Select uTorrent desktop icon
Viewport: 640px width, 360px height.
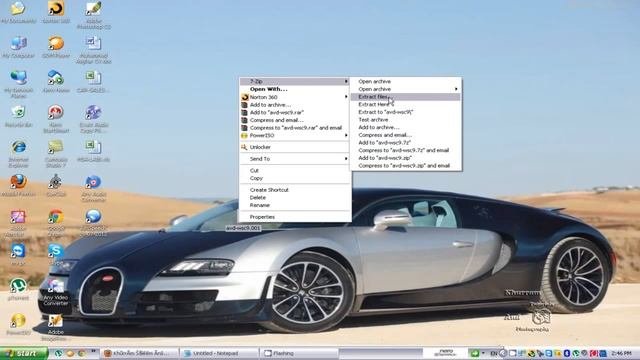click(x=18, y=290)
